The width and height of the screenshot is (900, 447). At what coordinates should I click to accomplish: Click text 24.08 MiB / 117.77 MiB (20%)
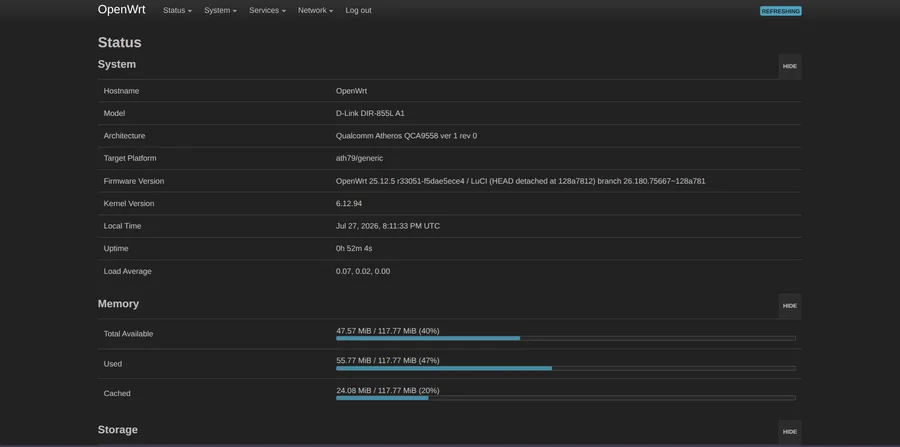pyautogui.click(x=388, y=390)
